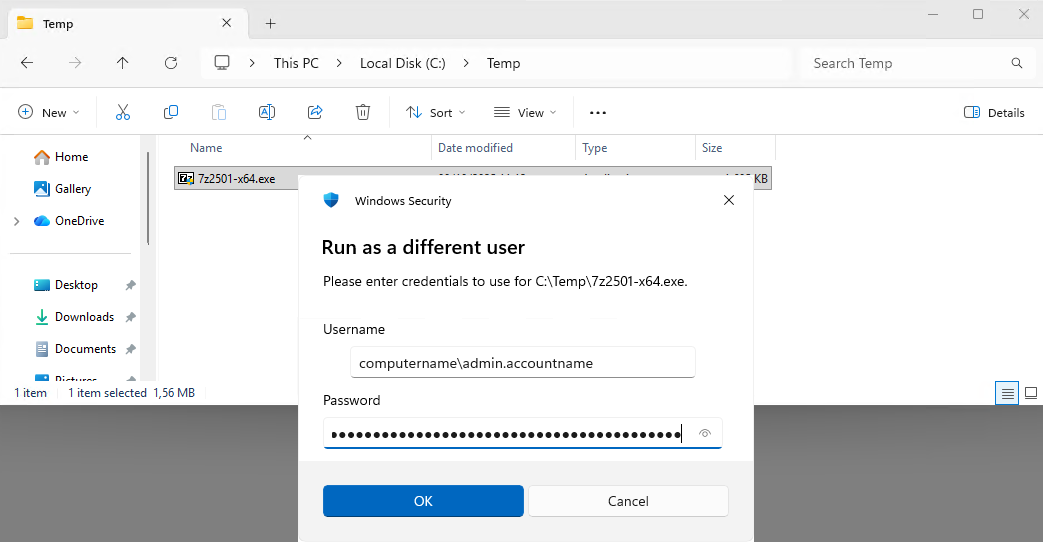Open the Sort dropdown menu

(435, 113)
